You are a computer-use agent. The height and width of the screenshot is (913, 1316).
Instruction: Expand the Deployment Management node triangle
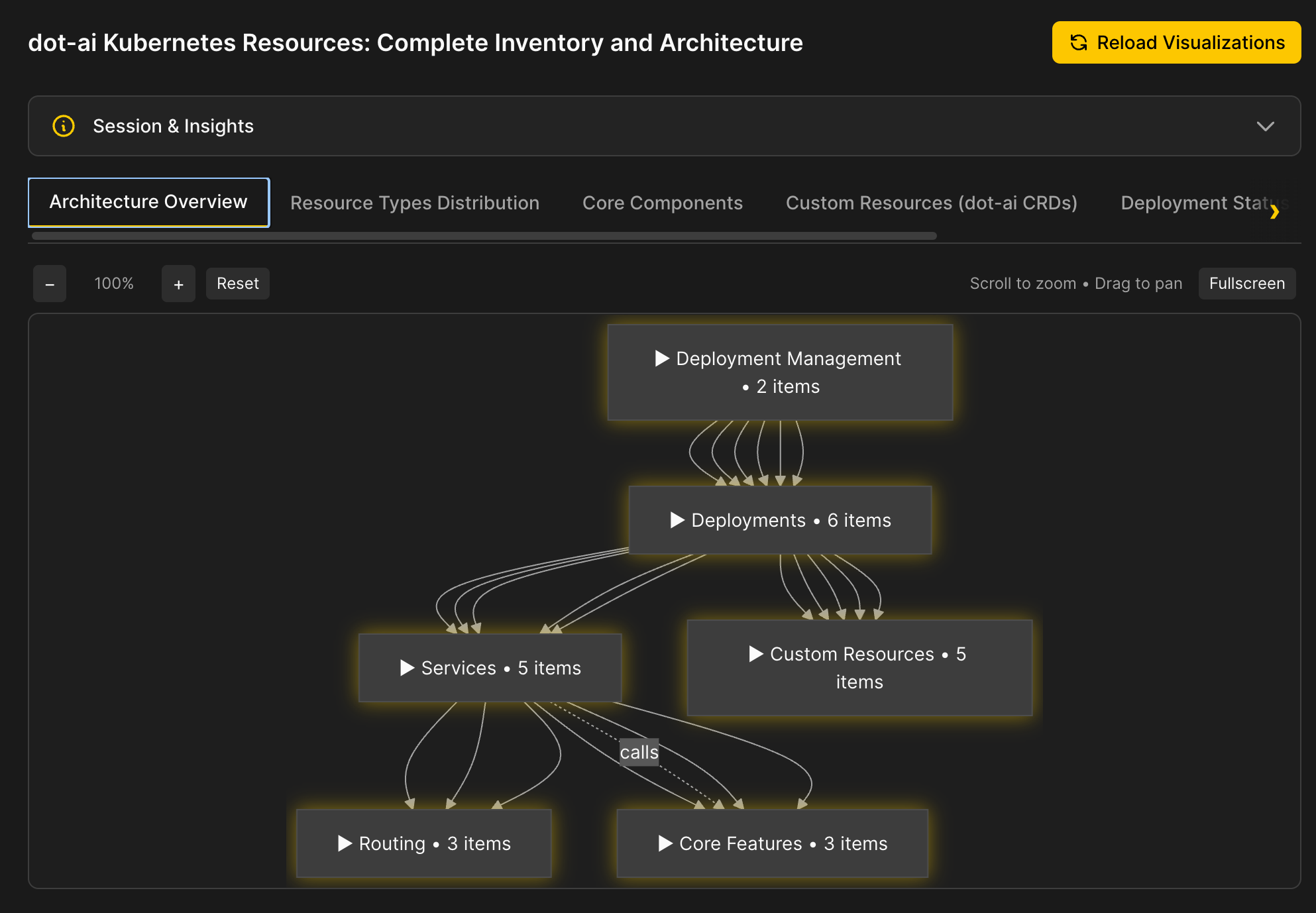[x=662, y=358]
